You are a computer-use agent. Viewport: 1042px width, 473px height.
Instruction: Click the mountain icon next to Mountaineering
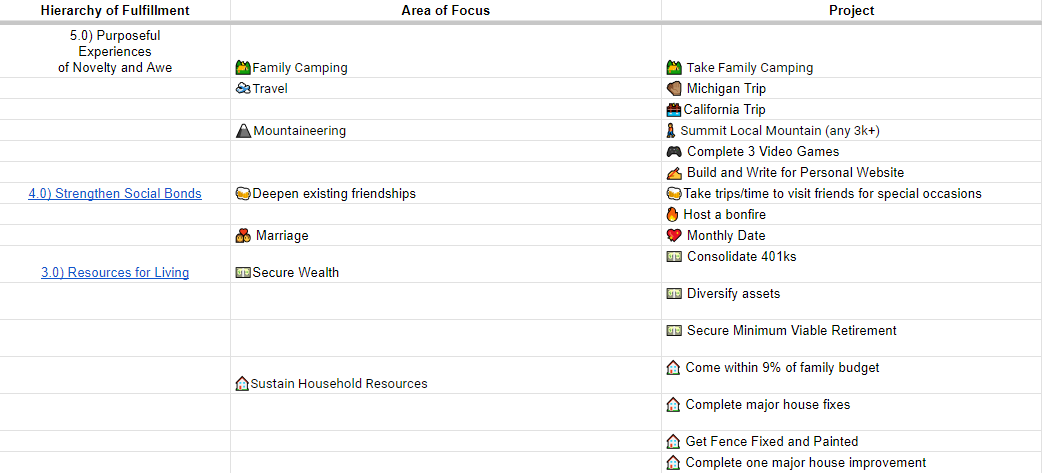(x=243, y=131)
